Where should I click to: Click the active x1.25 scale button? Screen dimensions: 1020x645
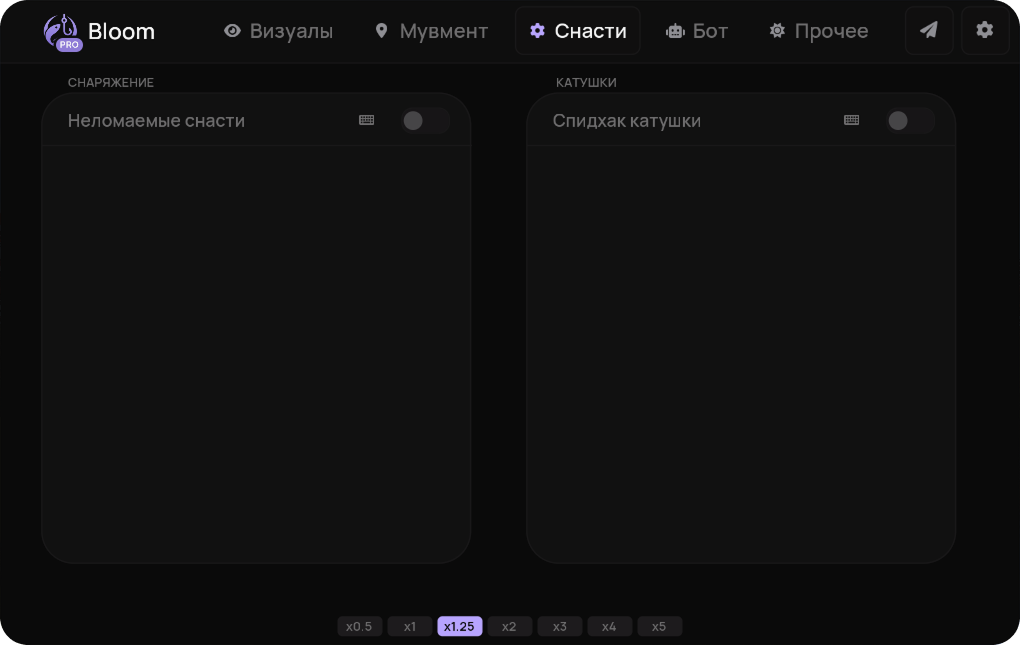(459, 626)
